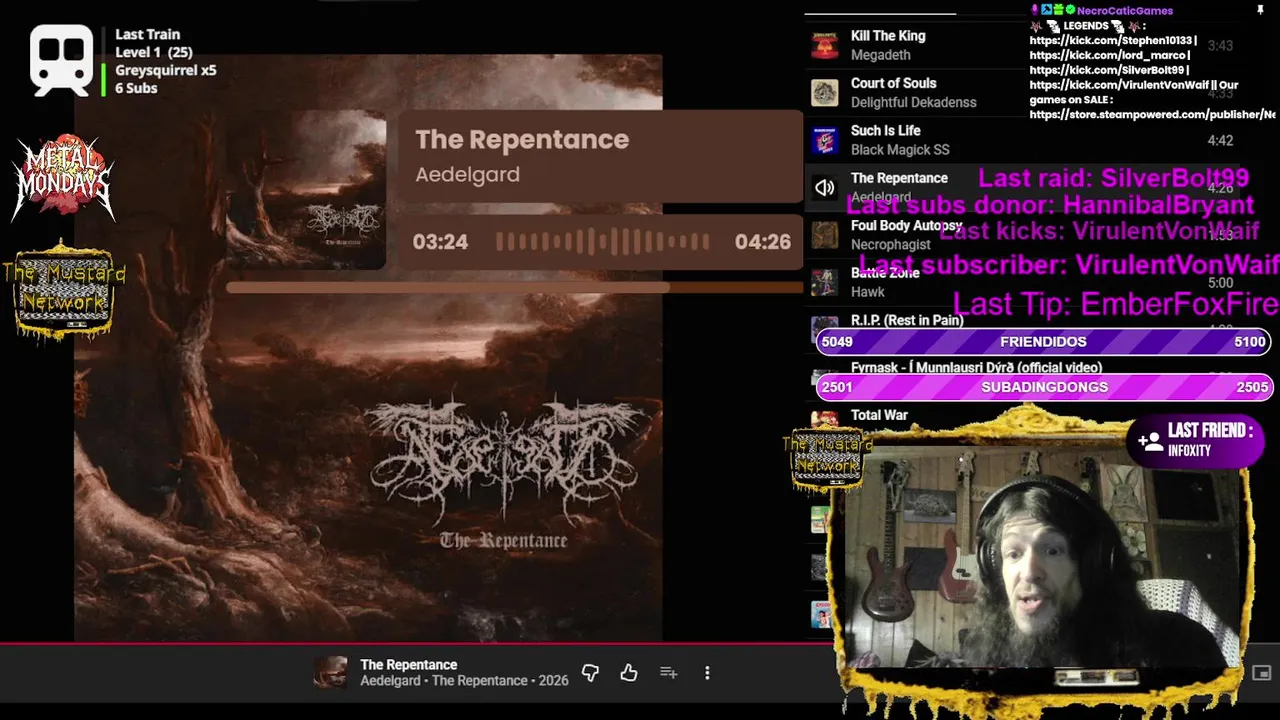This screenshot has width=1280, height=720.
Task: Select Kill The King thumbnail in queue
Action: (824, 45)
